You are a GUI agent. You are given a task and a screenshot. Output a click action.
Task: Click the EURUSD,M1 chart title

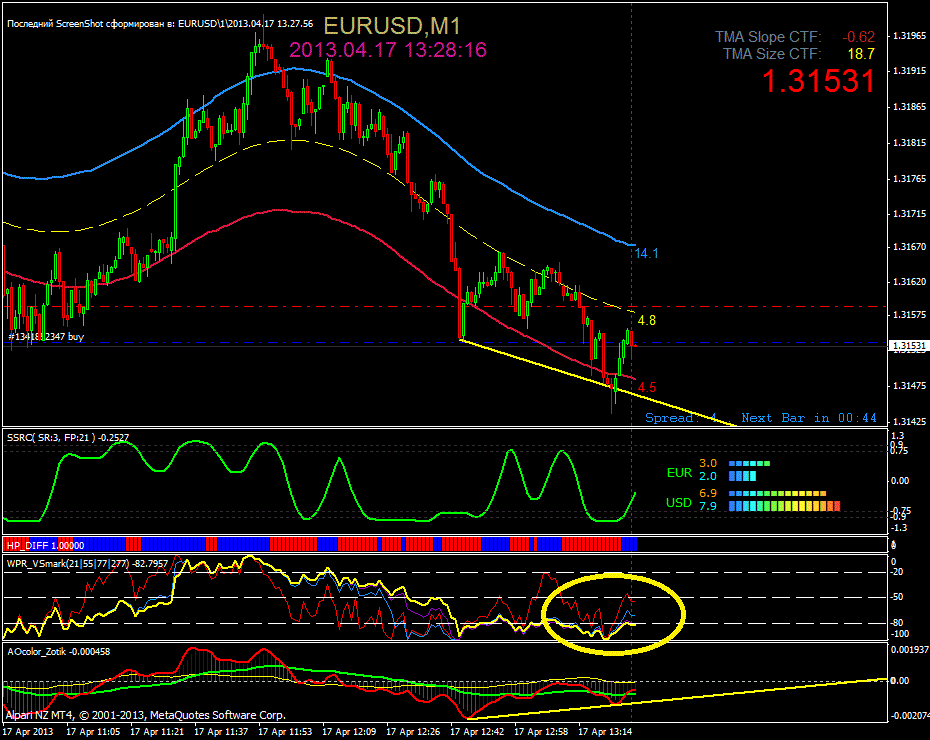[392, 25]
